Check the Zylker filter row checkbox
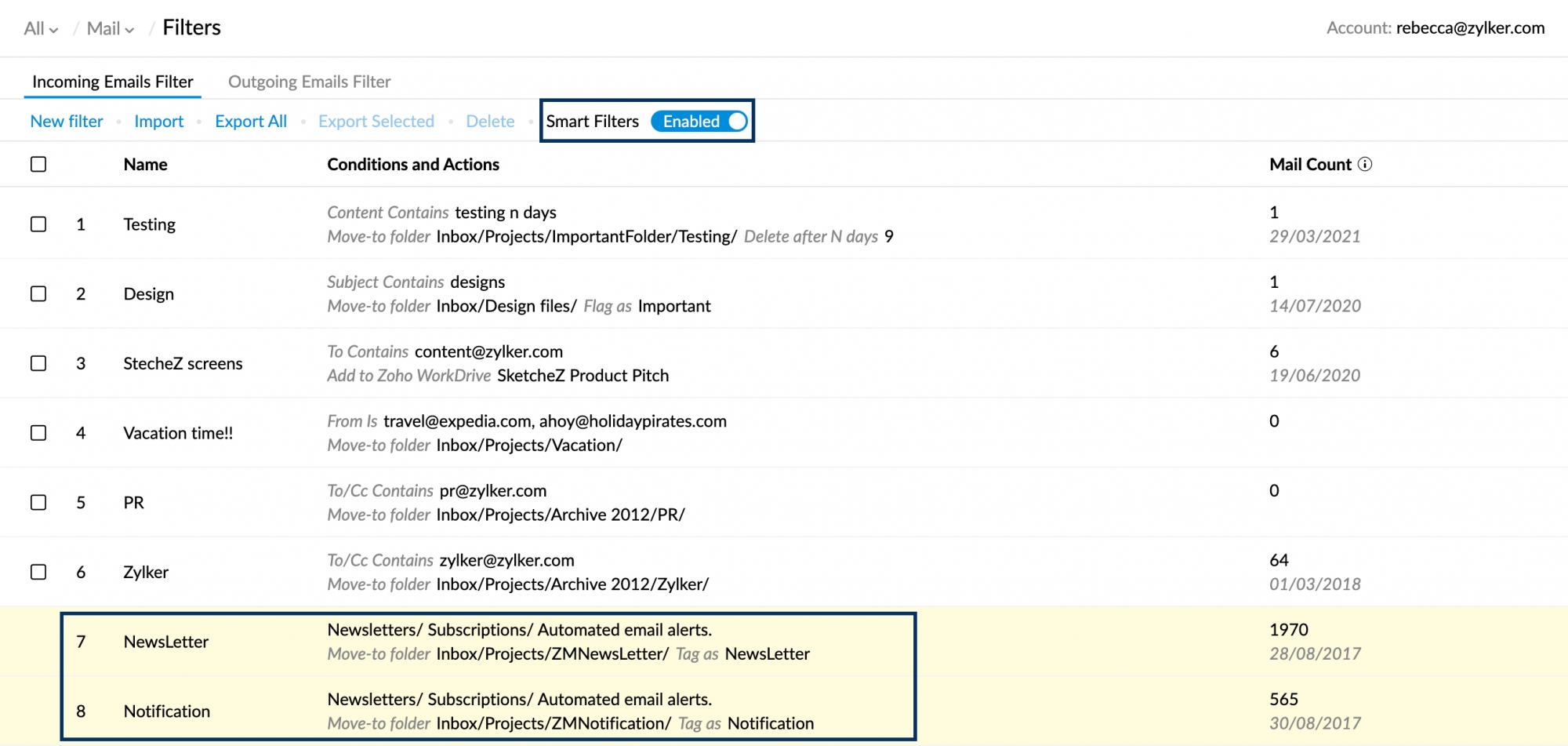 38,572
